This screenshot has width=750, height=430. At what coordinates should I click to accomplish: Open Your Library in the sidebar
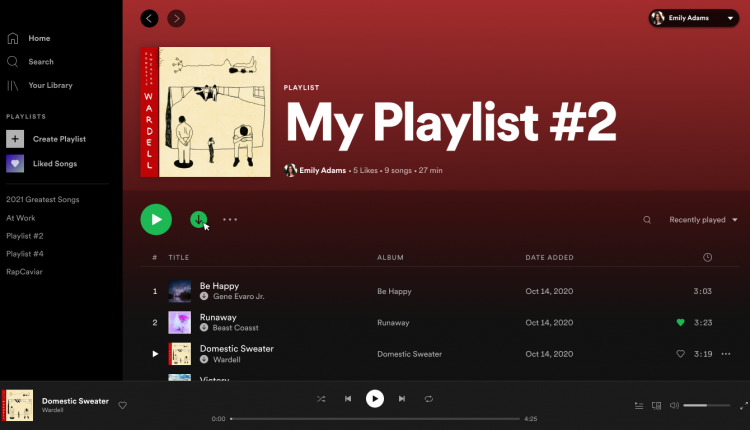[x=50, y=86]
